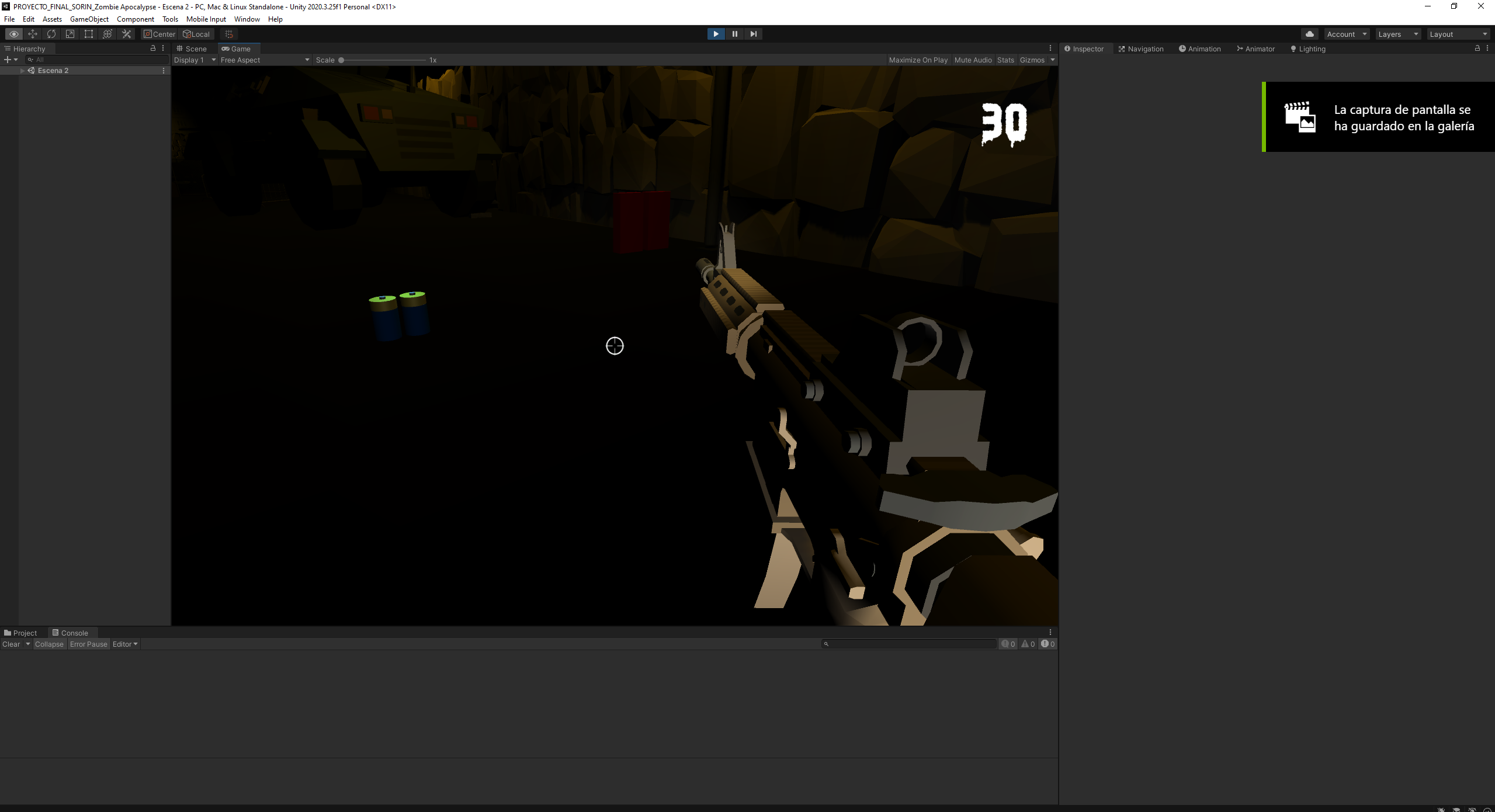
Task: Select the Hand/View tool in the toolbar
Action: (x=14, y=34)
